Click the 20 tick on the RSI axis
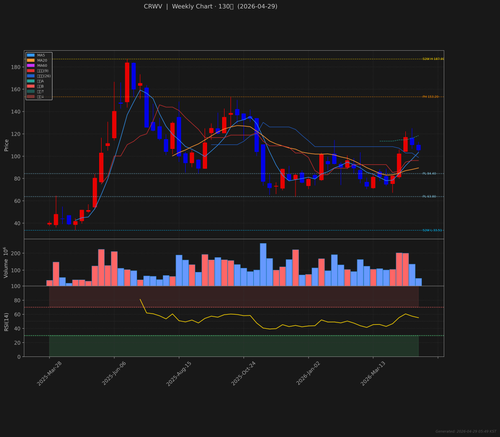The height and width of the screenshot is (437, 500). (x=17, y=343)
